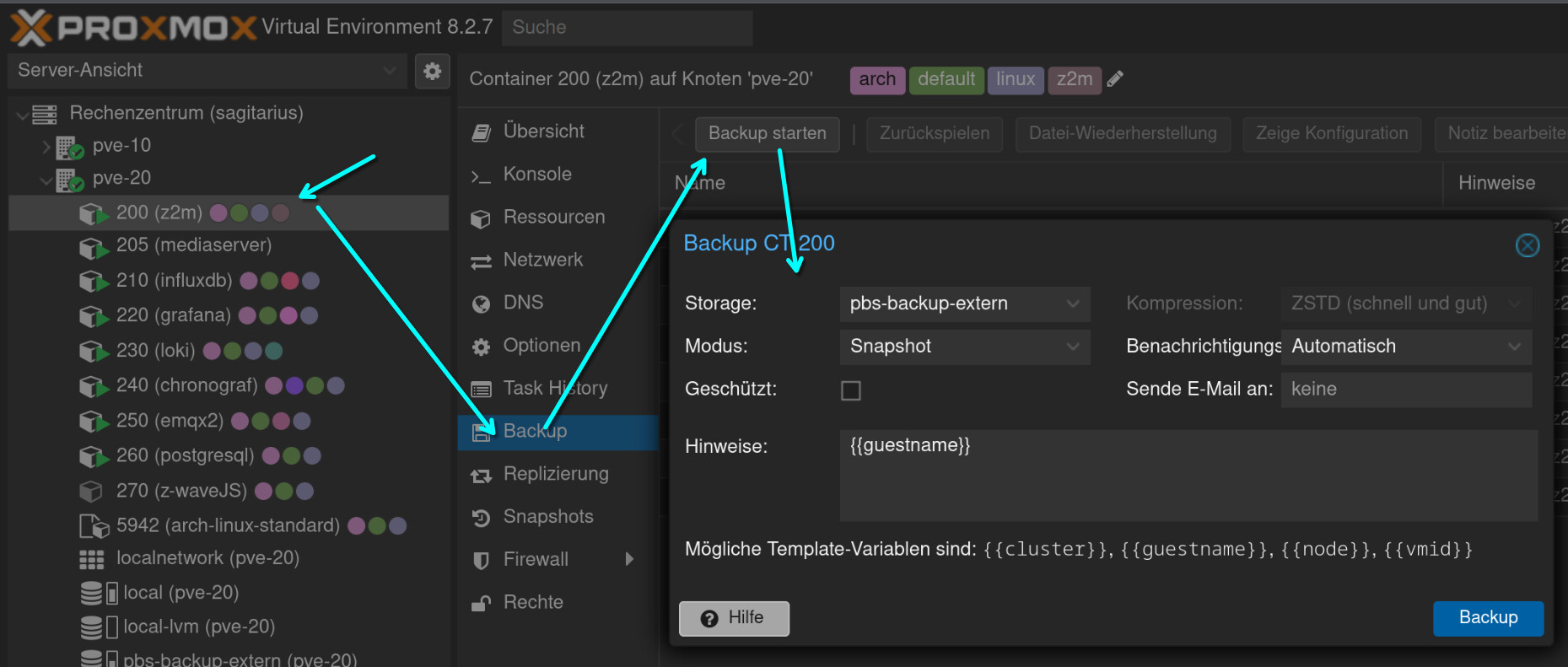The height and width of the screenshot is (667, 1568).
Task: Click the 'linux' tag label
Action: point(1016,80)
